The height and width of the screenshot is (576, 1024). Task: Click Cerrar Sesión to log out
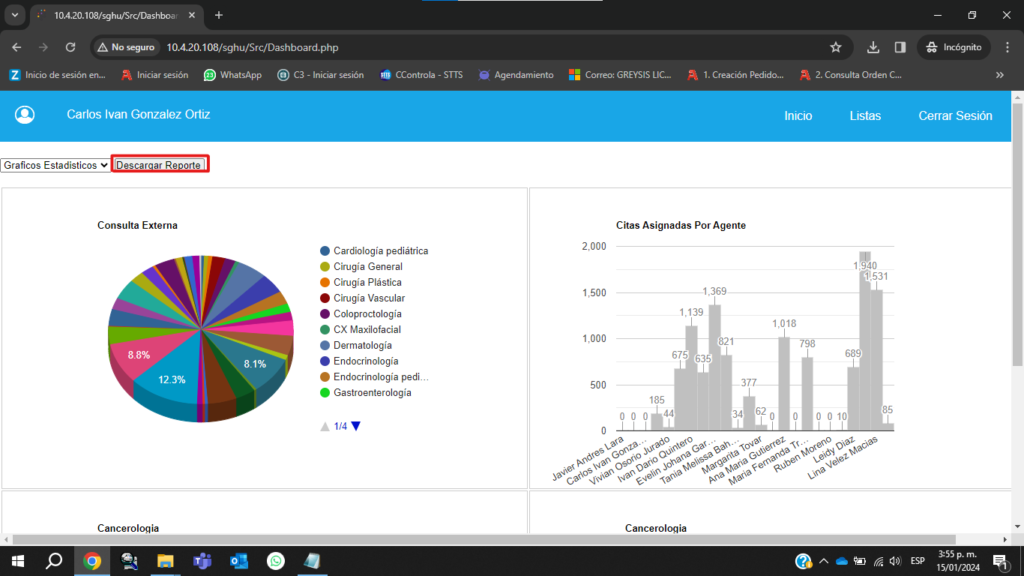click(955, 116)
